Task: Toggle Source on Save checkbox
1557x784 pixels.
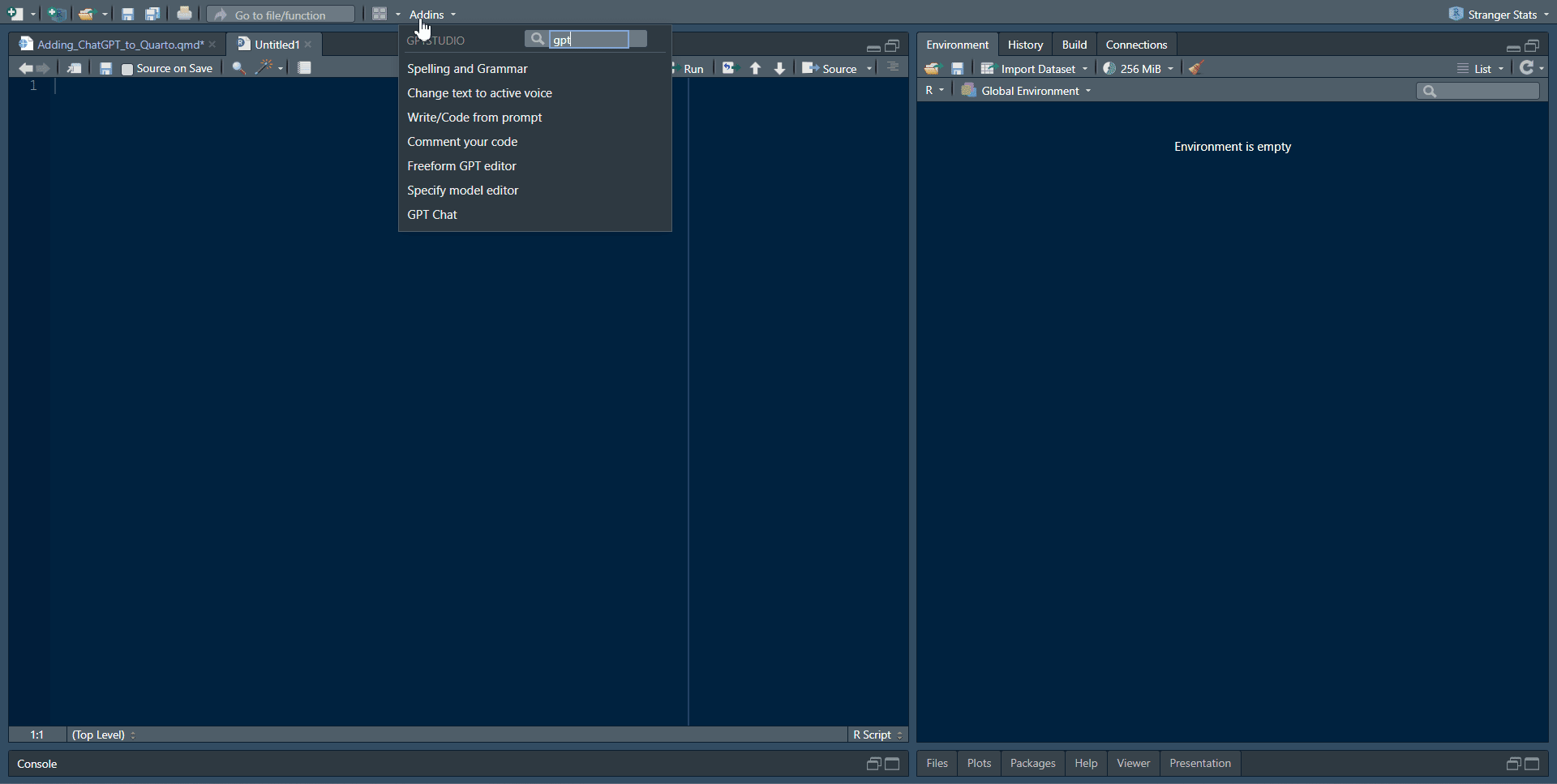Action: 127,69
